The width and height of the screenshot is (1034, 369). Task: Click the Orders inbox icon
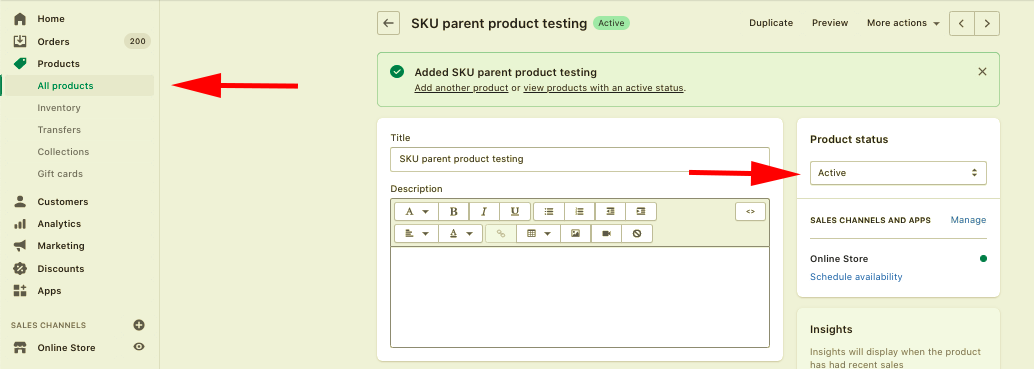pos(20,42)
